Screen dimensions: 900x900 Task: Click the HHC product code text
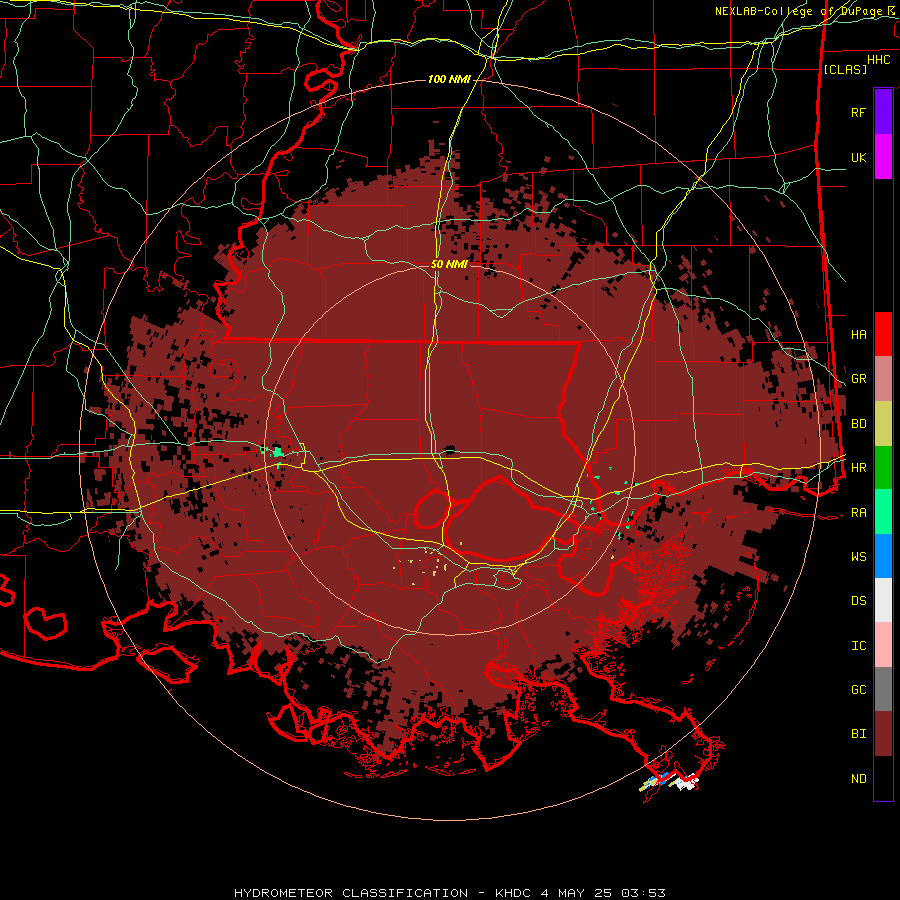coord(878,60)
